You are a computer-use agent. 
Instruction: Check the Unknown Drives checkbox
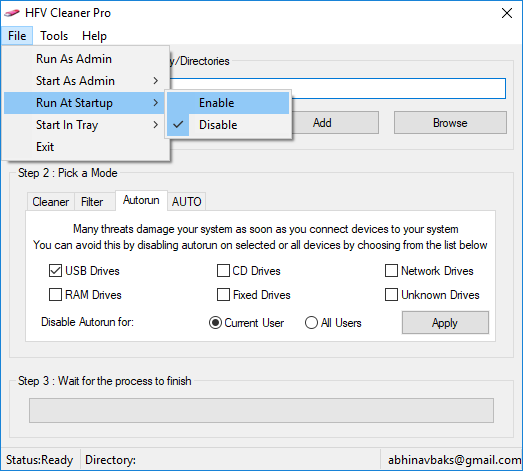[391, 295]
